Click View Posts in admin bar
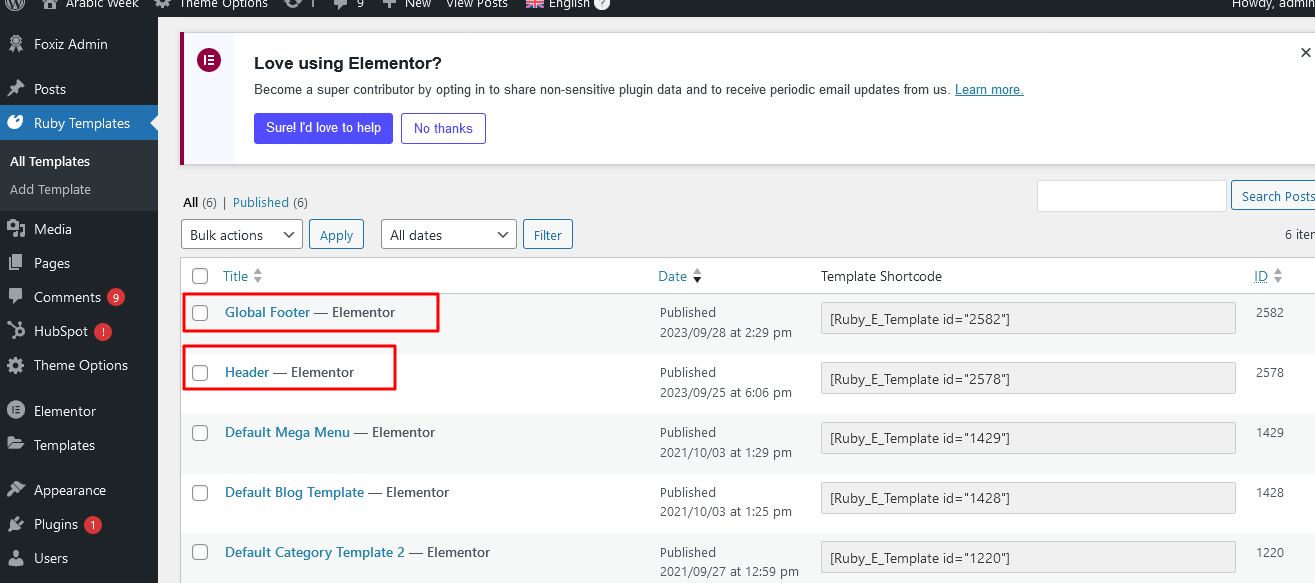This screenshot has height=583, width=1315. tap(477, 4)
